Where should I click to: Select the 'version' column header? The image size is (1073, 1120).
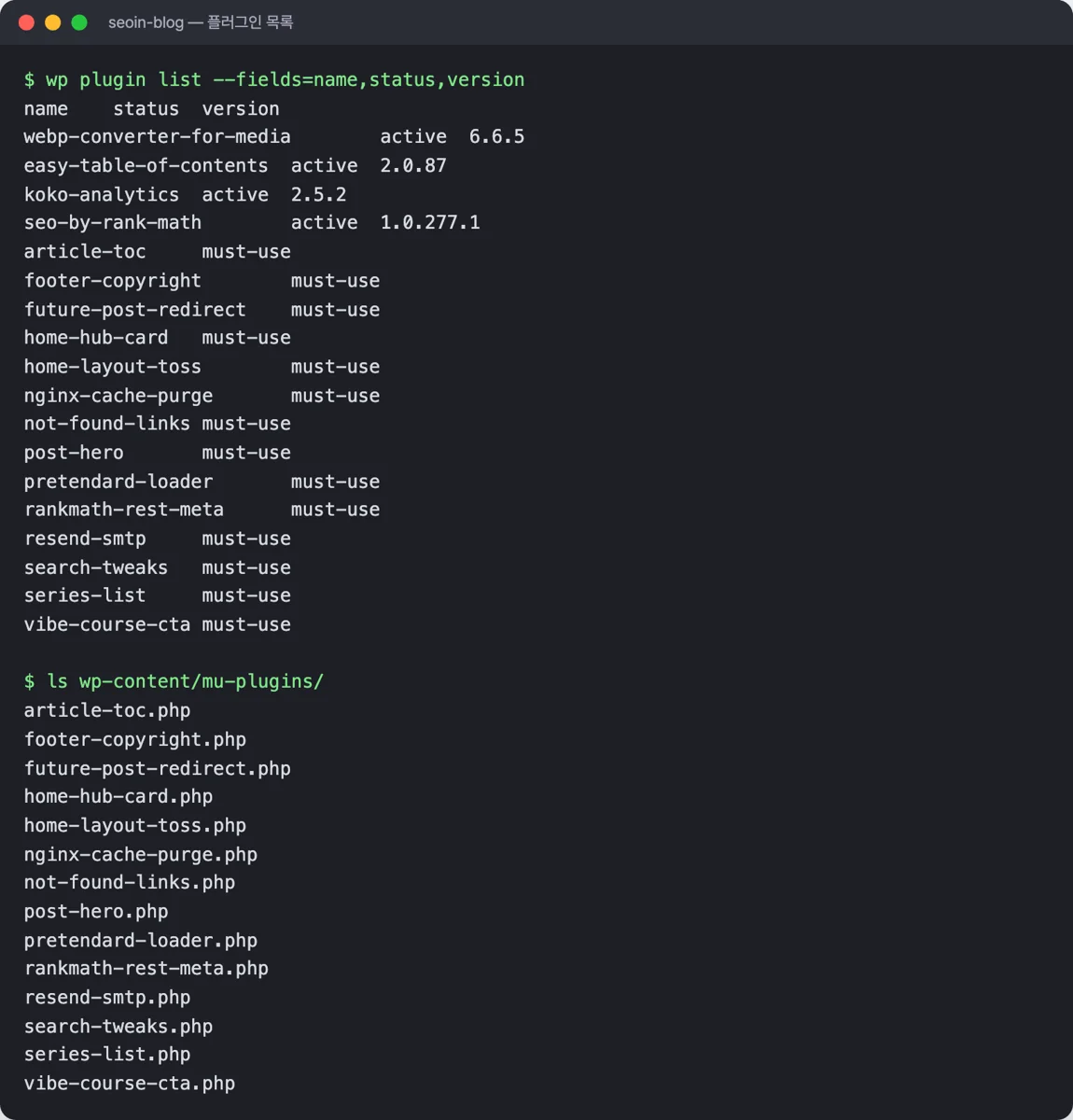click(x=241, y=109)
